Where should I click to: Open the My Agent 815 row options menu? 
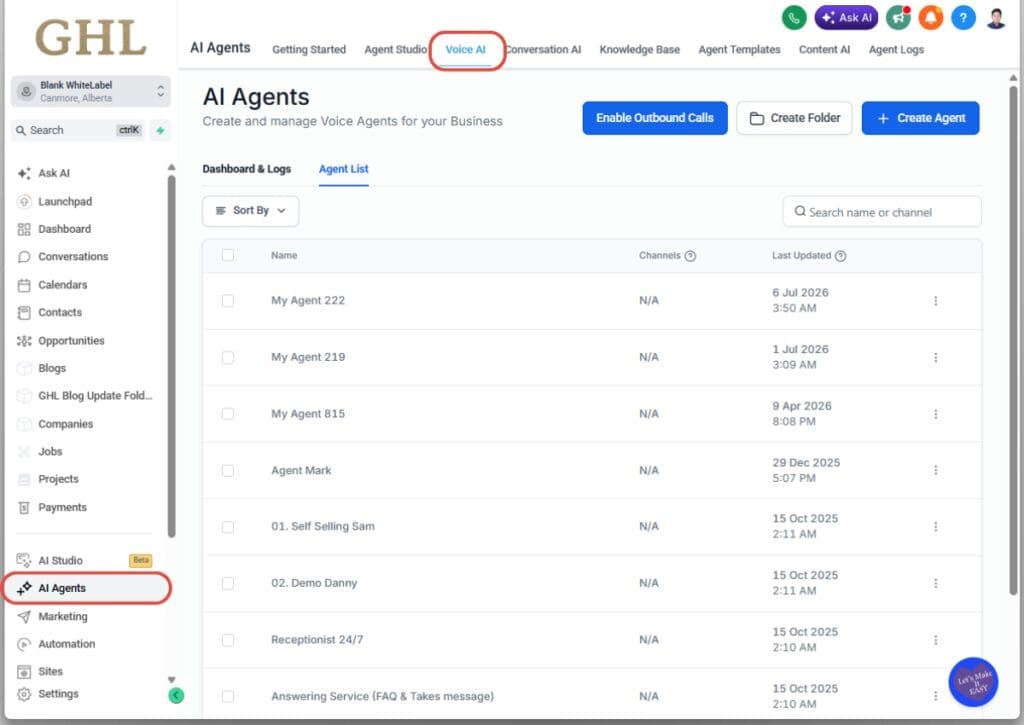click(935, 414)
